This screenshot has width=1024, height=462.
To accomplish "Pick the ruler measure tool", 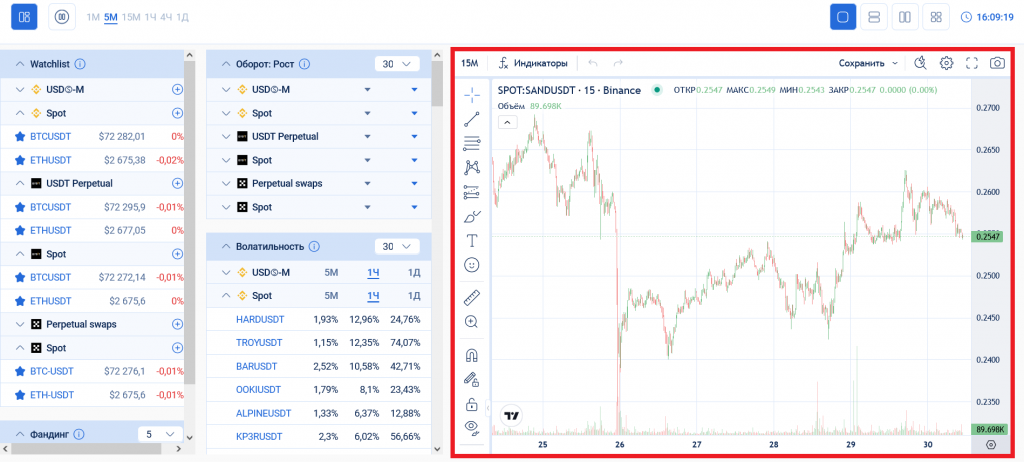I will coord(472,297).
